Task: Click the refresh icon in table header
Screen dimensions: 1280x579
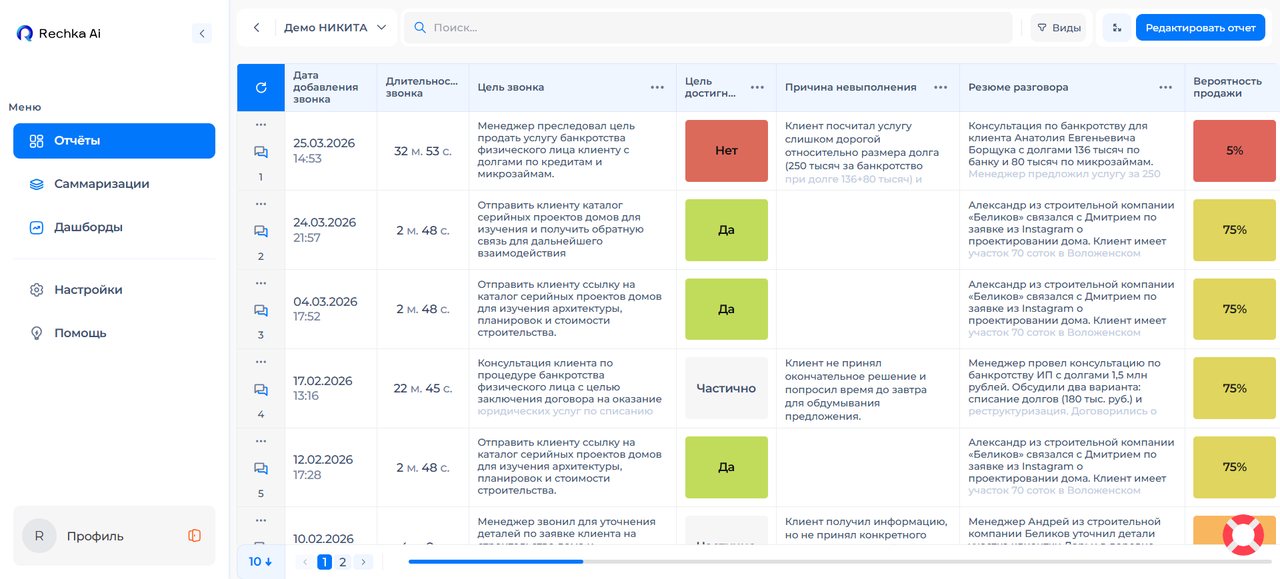Action: 261,87
